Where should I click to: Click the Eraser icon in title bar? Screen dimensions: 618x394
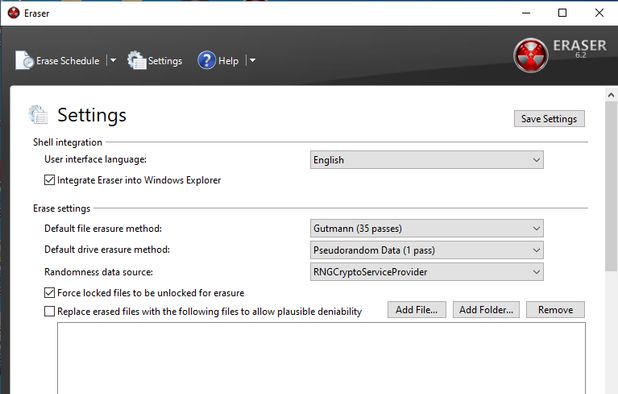tap(13, 13)
